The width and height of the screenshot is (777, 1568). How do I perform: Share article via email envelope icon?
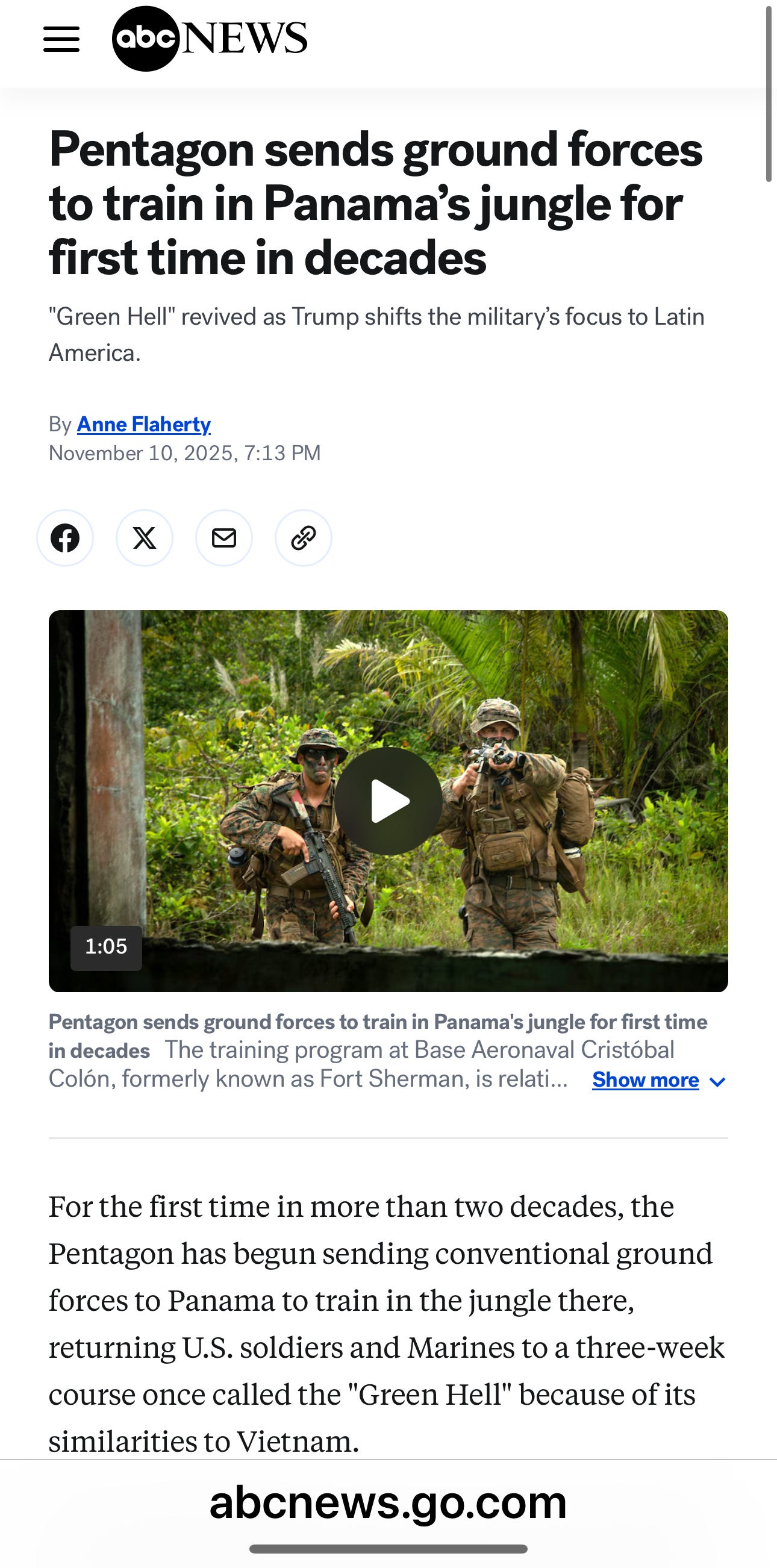pyautogui.click(x=224, y=538)
